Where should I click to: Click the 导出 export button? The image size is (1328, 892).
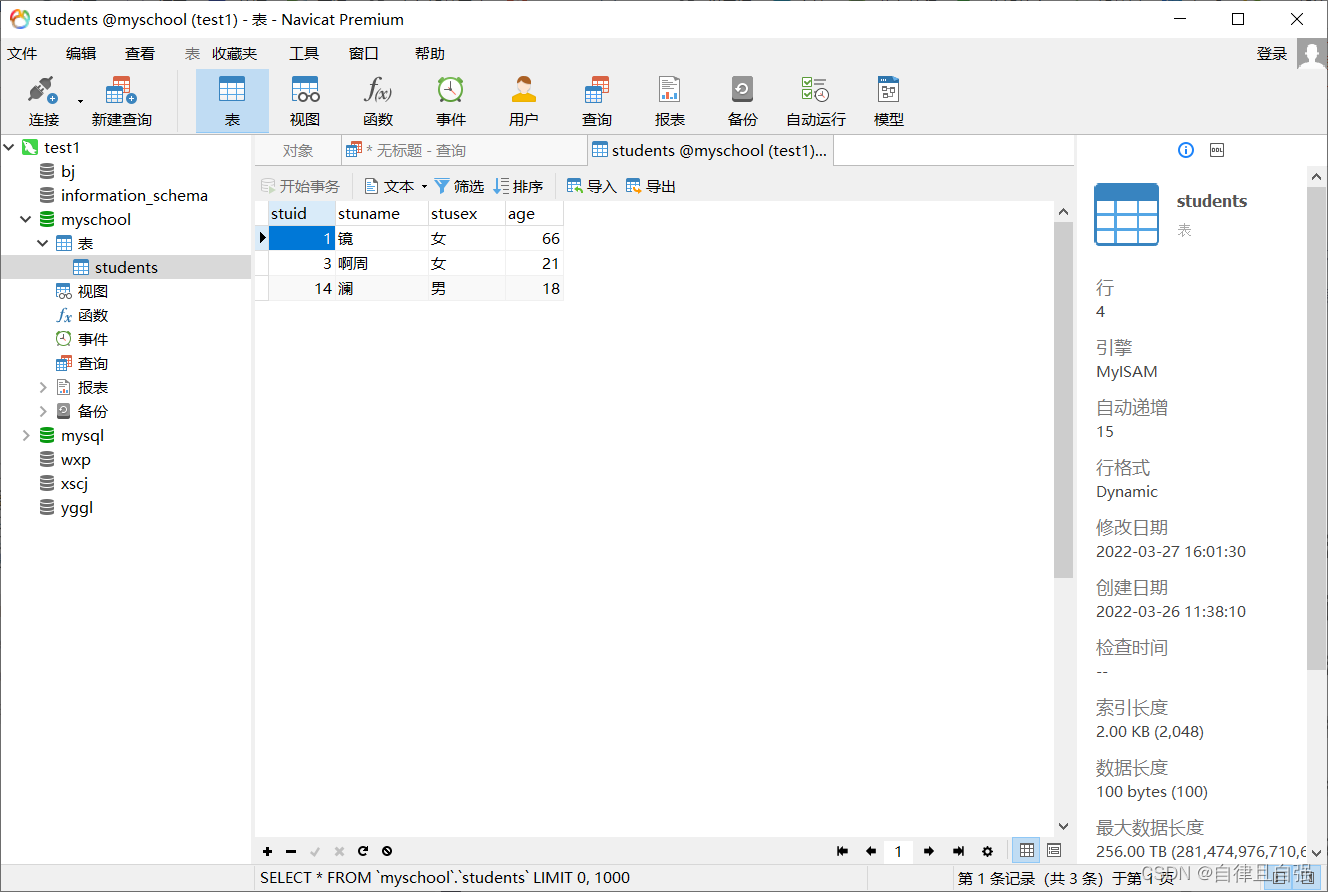pyautogui.click(x=651, y=186)
